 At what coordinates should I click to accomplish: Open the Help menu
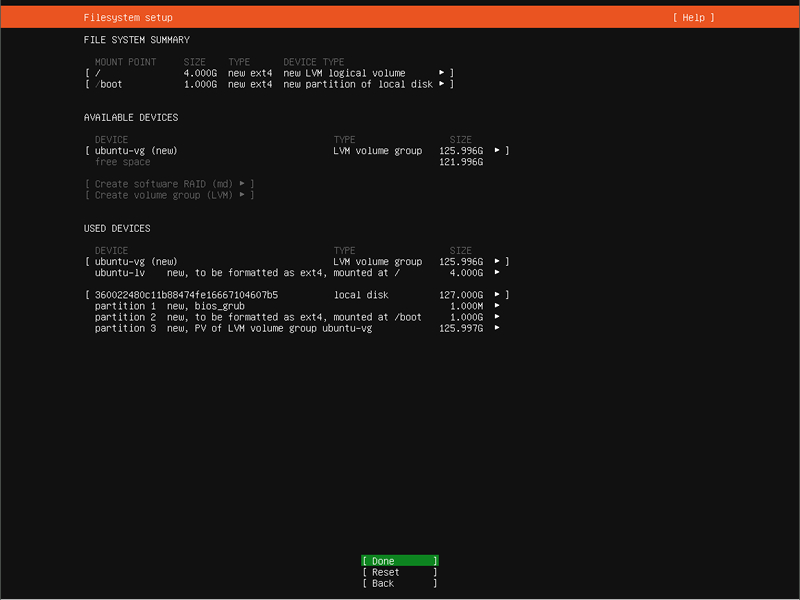point(694,18)
